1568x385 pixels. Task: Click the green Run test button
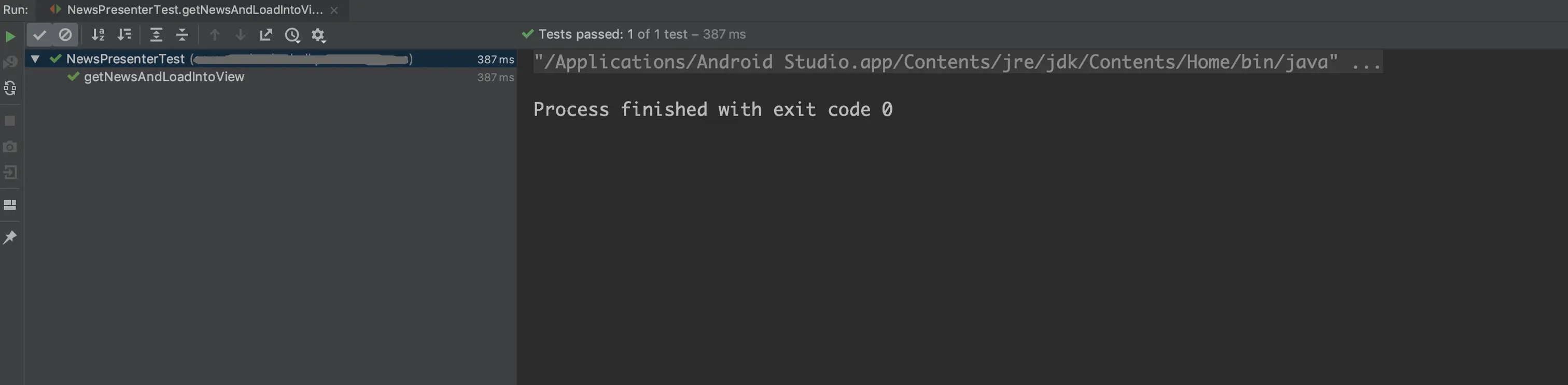[x=10, y=36]
